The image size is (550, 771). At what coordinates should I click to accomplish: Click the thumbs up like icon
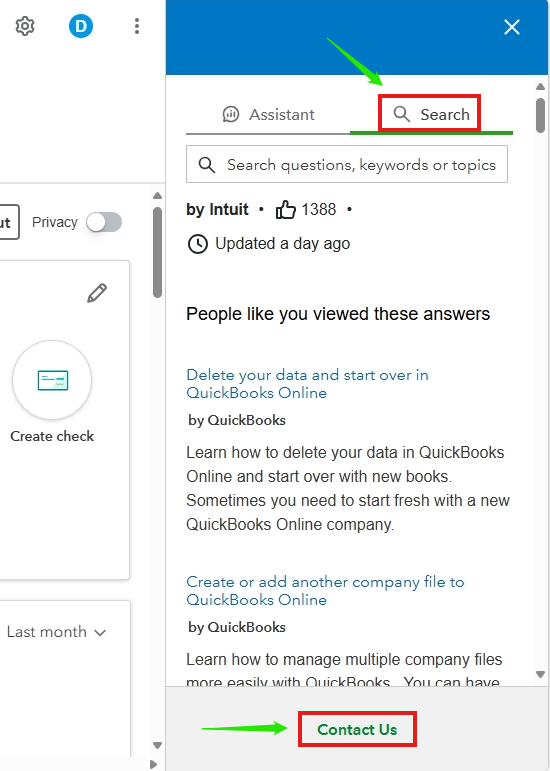286,209
